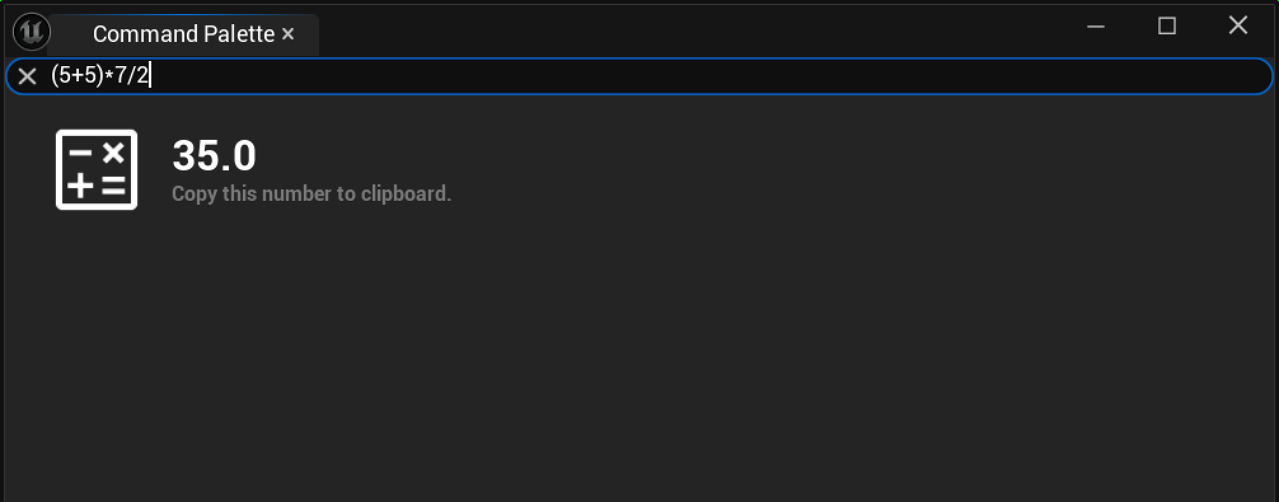The width and height of the screenshot is (1279, 502).
Task: Click "Copy this number to clipboard." text
Action: (311, 194)
